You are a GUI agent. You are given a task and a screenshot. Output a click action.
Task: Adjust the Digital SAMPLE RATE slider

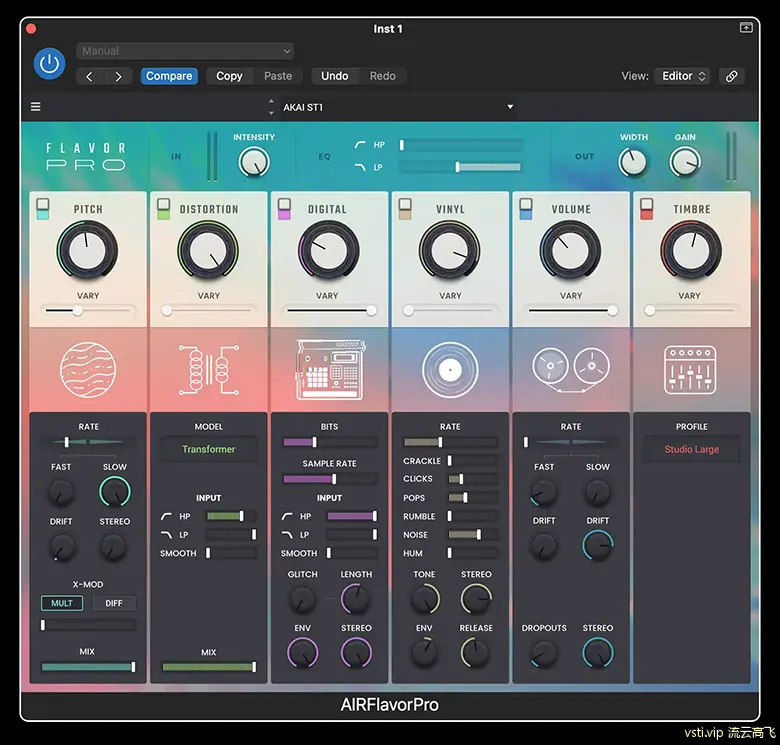click(x=330, y=479)
